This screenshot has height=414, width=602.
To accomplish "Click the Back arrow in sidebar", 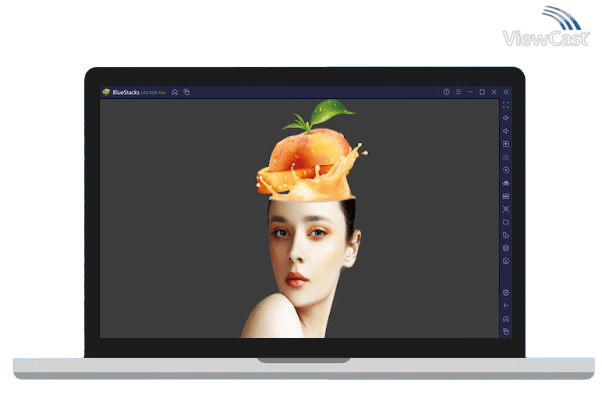I will click(x=506, y=306).
